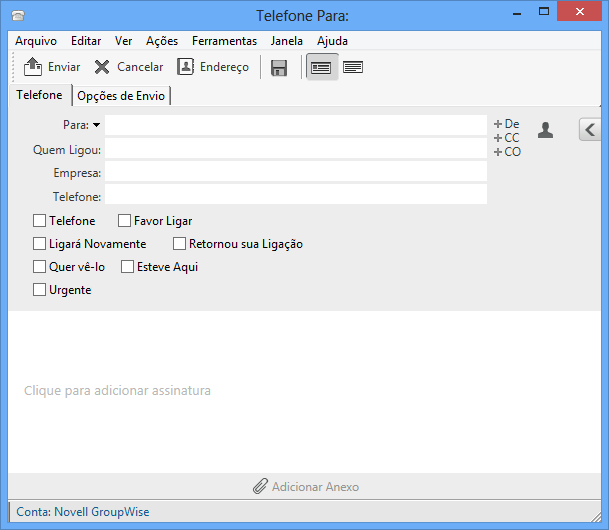This screenshot has height=530, width=609.
Task: Switch to the Telefone tab
Action: pos(39,95)
